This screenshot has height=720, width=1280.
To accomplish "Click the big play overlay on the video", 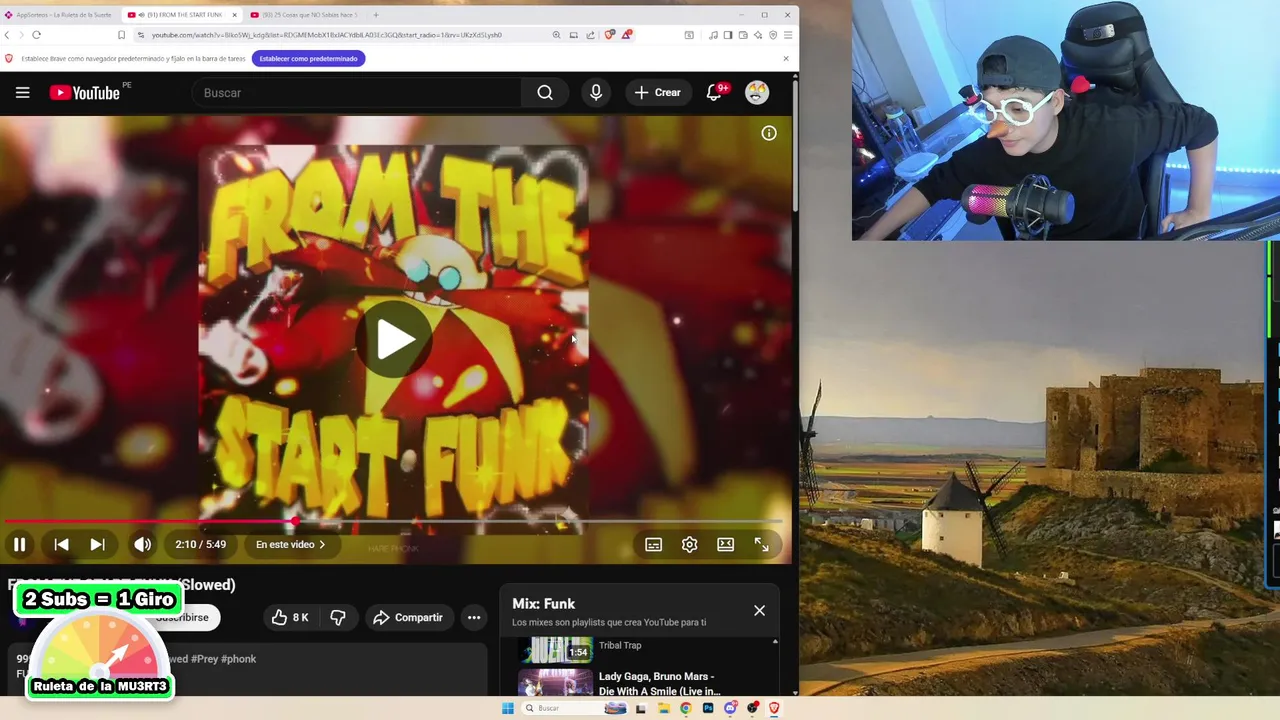I will tap(394, 340).
